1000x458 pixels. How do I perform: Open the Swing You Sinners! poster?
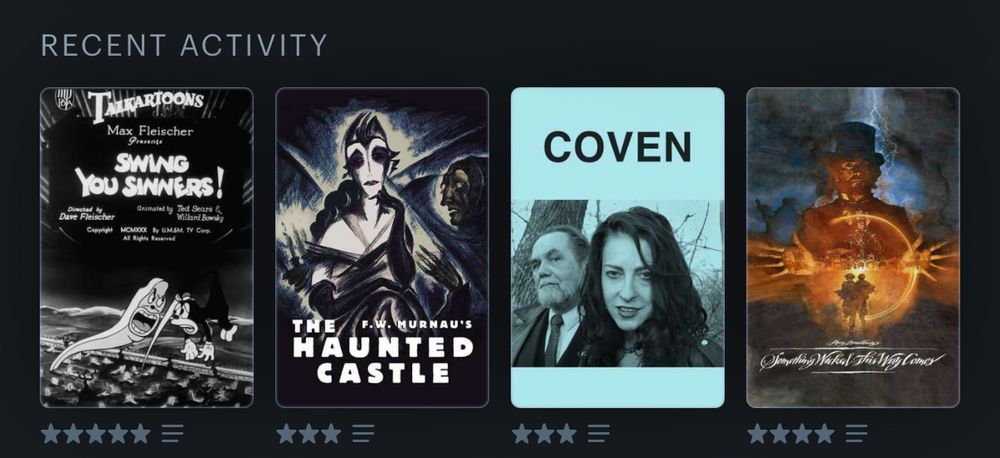(147, 247)
